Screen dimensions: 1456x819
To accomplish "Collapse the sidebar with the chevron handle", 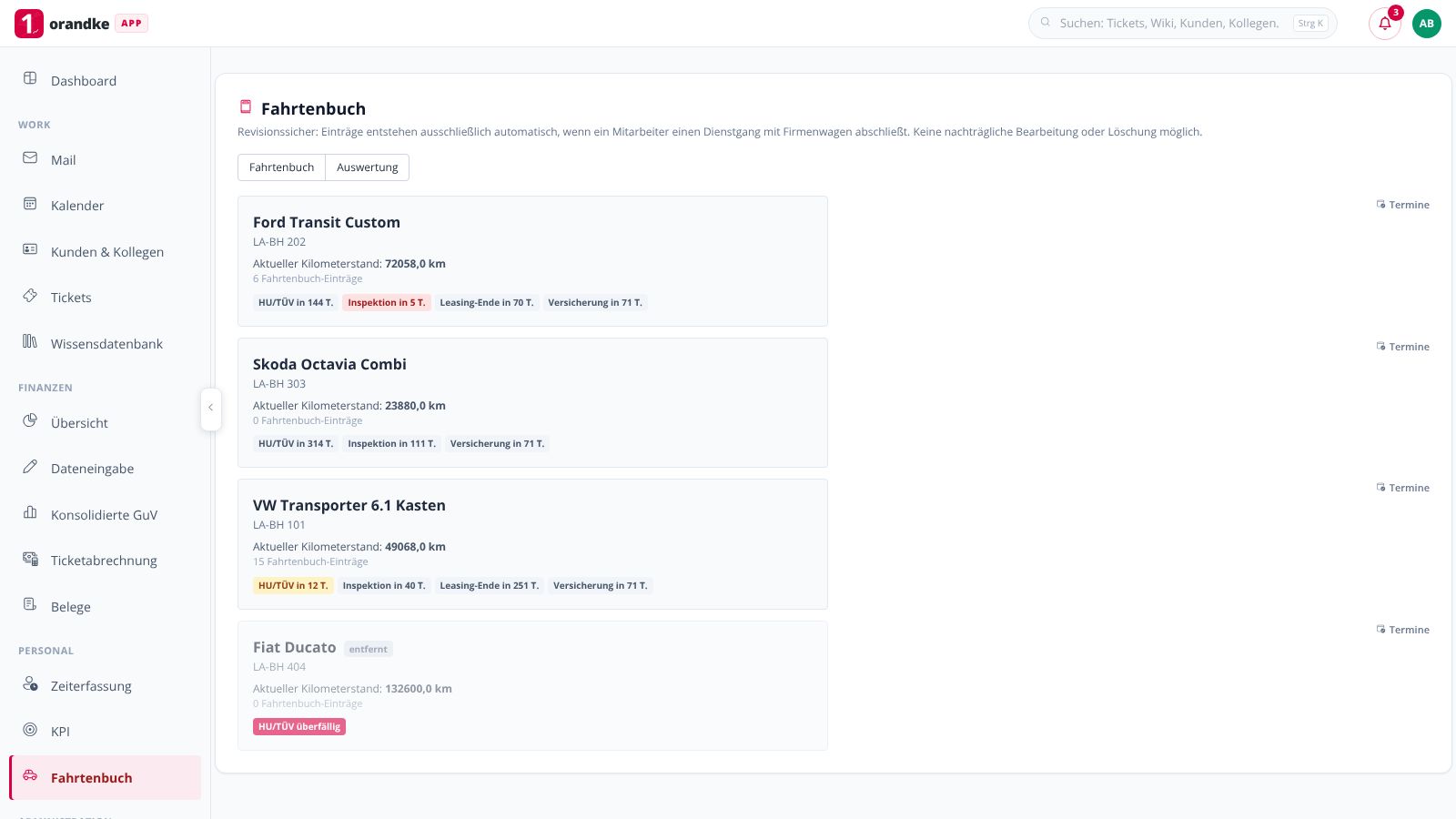I will (210, 409).
